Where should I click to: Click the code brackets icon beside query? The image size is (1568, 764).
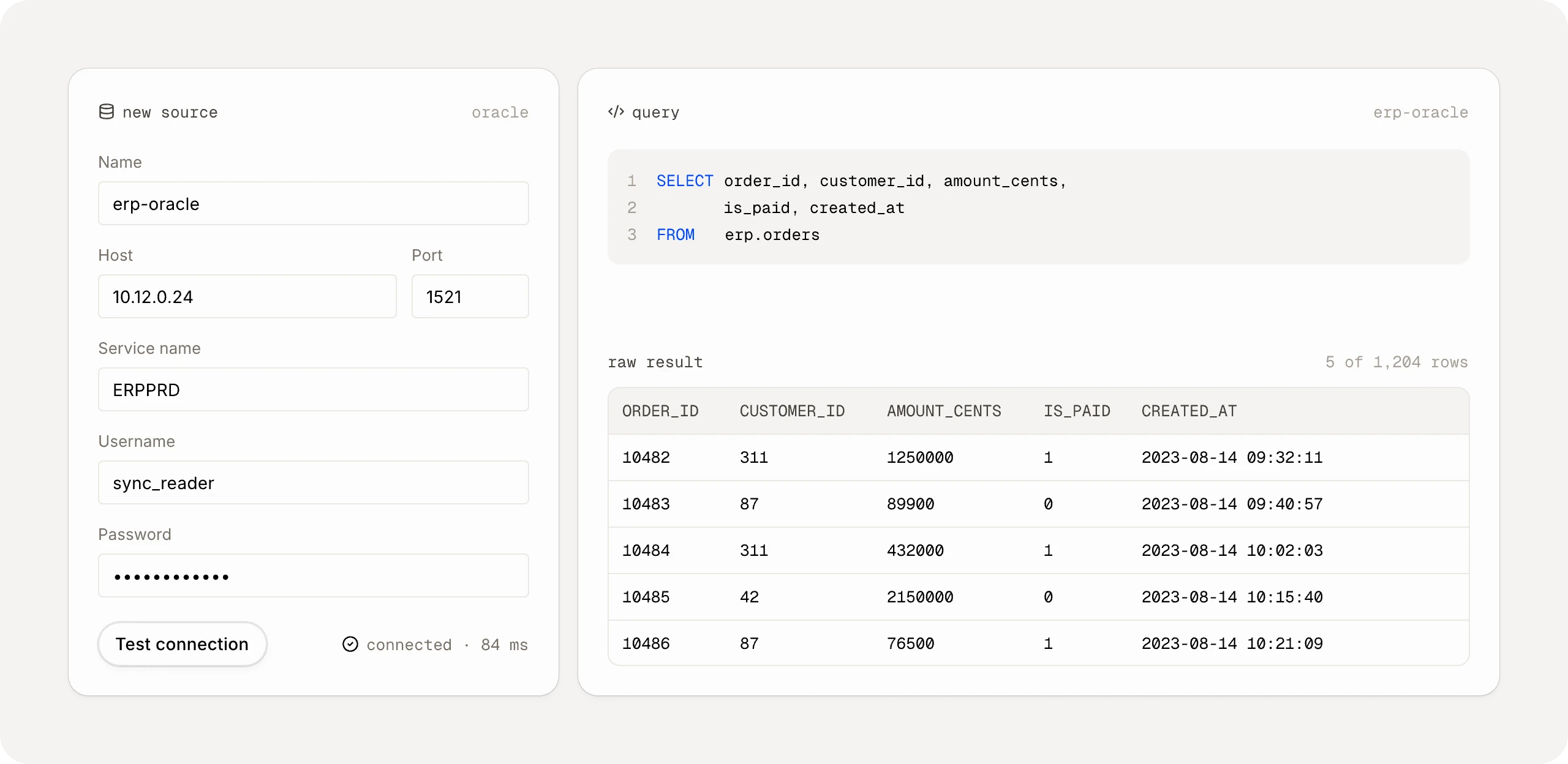point(616,111)
